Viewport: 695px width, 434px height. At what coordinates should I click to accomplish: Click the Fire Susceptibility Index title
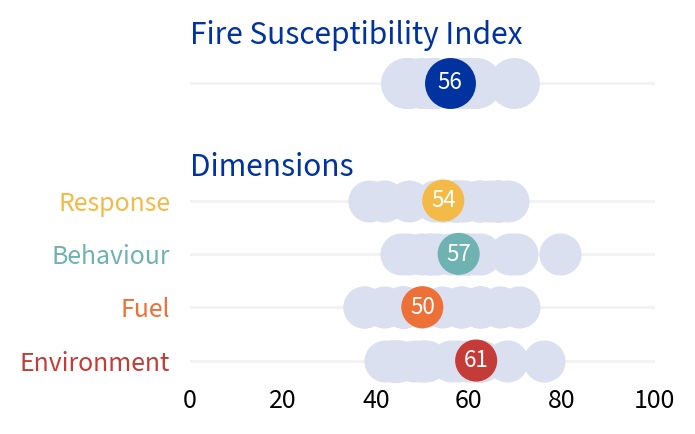pos(356,34)
